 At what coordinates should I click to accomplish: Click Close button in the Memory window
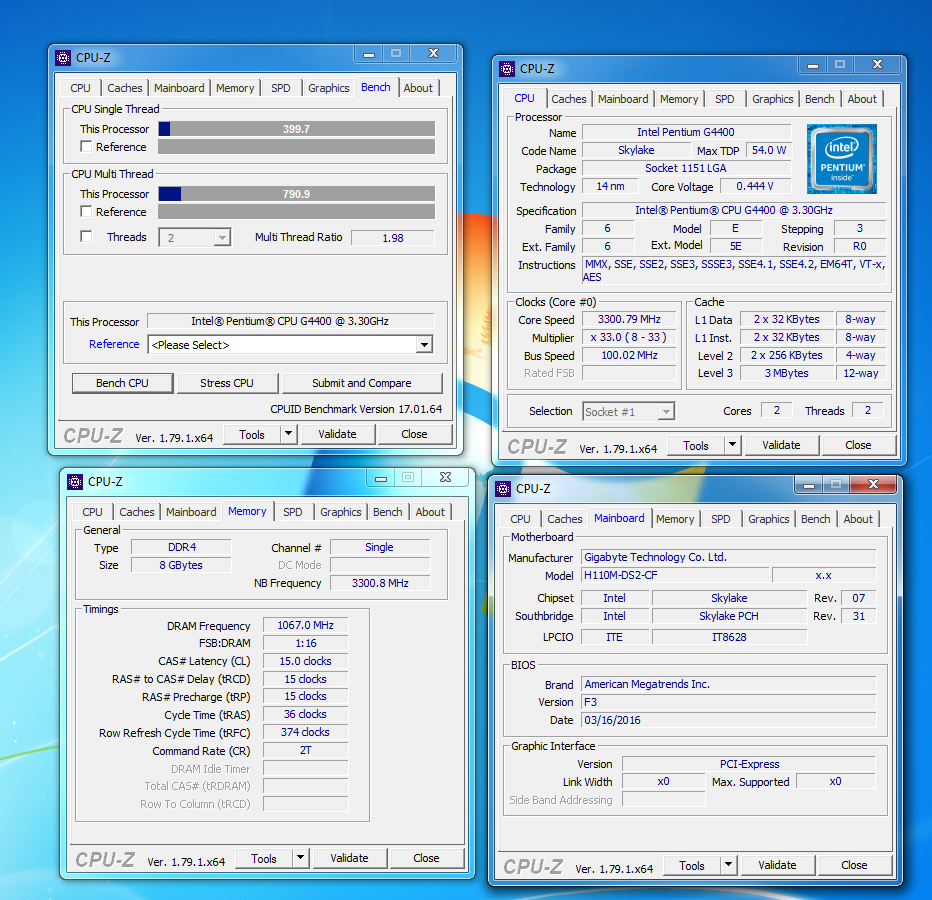click(426, 858)
